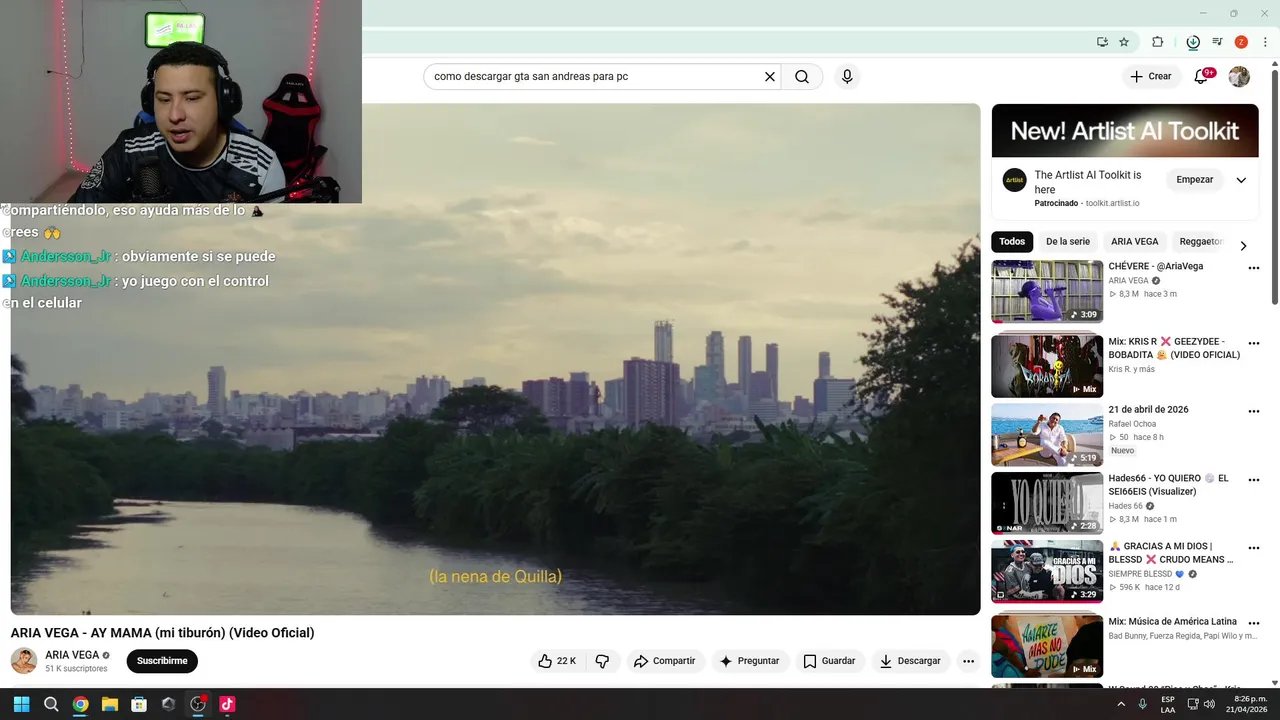
Task: Like the video with 22 K thumbs up
Action: coord(557,661)
